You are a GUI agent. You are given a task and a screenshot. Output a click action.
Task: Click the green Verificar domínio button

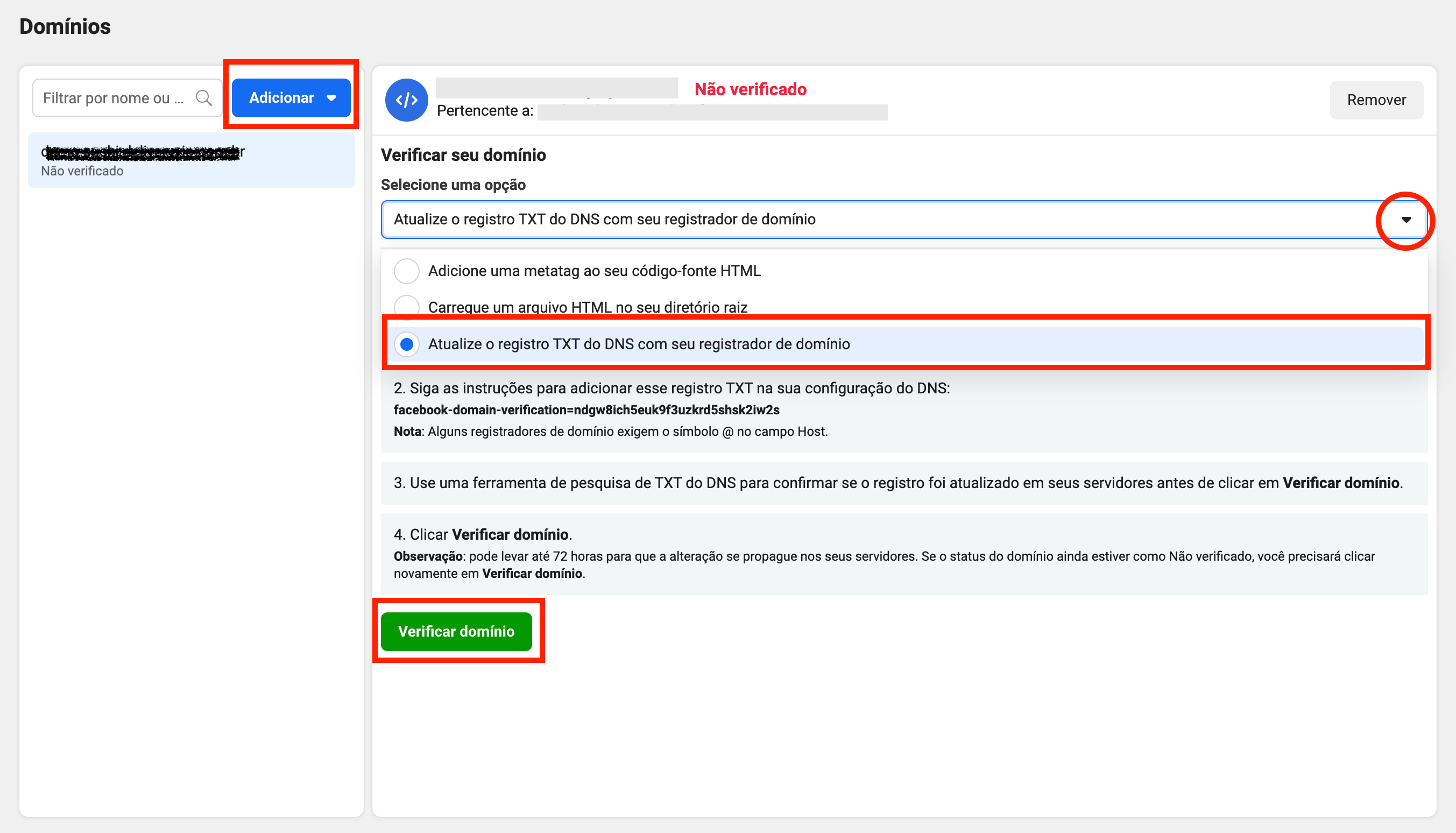[x=456, y=632]
